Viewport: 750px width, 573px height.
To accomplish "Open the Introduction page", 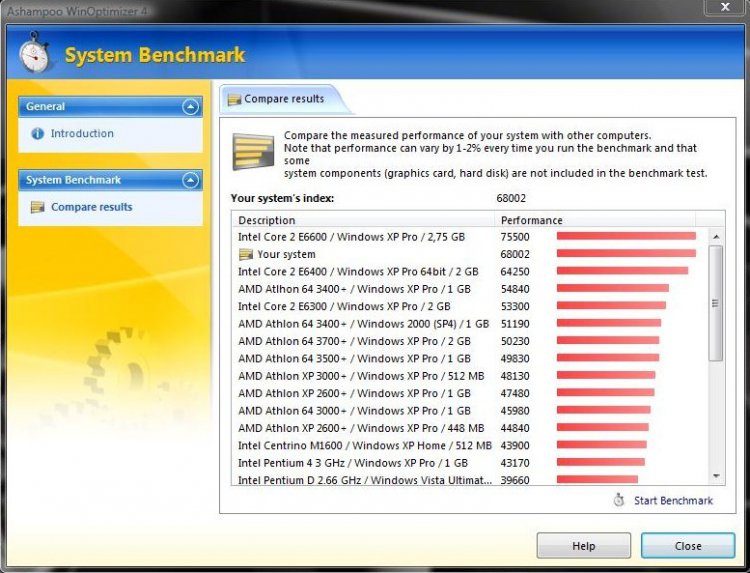I will [x=82, y=133].
